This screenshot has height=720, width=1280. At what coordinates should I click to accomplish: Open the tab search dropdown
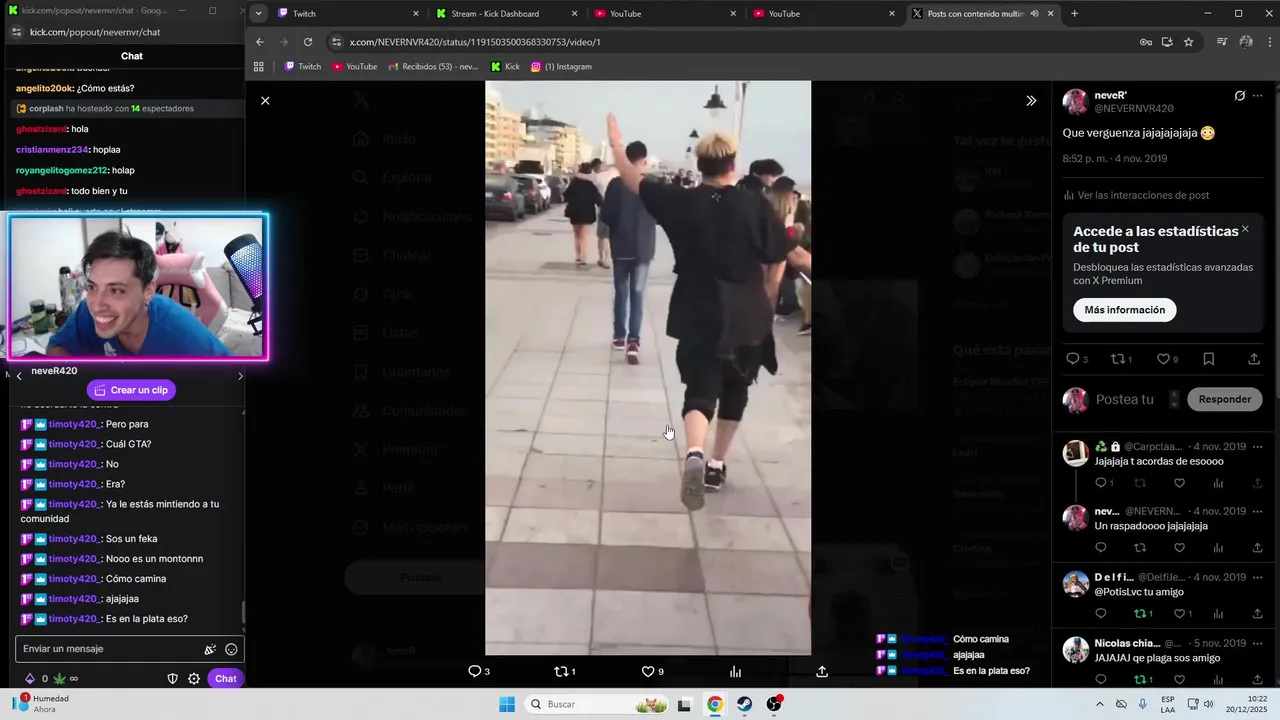[x=259, y=14]
